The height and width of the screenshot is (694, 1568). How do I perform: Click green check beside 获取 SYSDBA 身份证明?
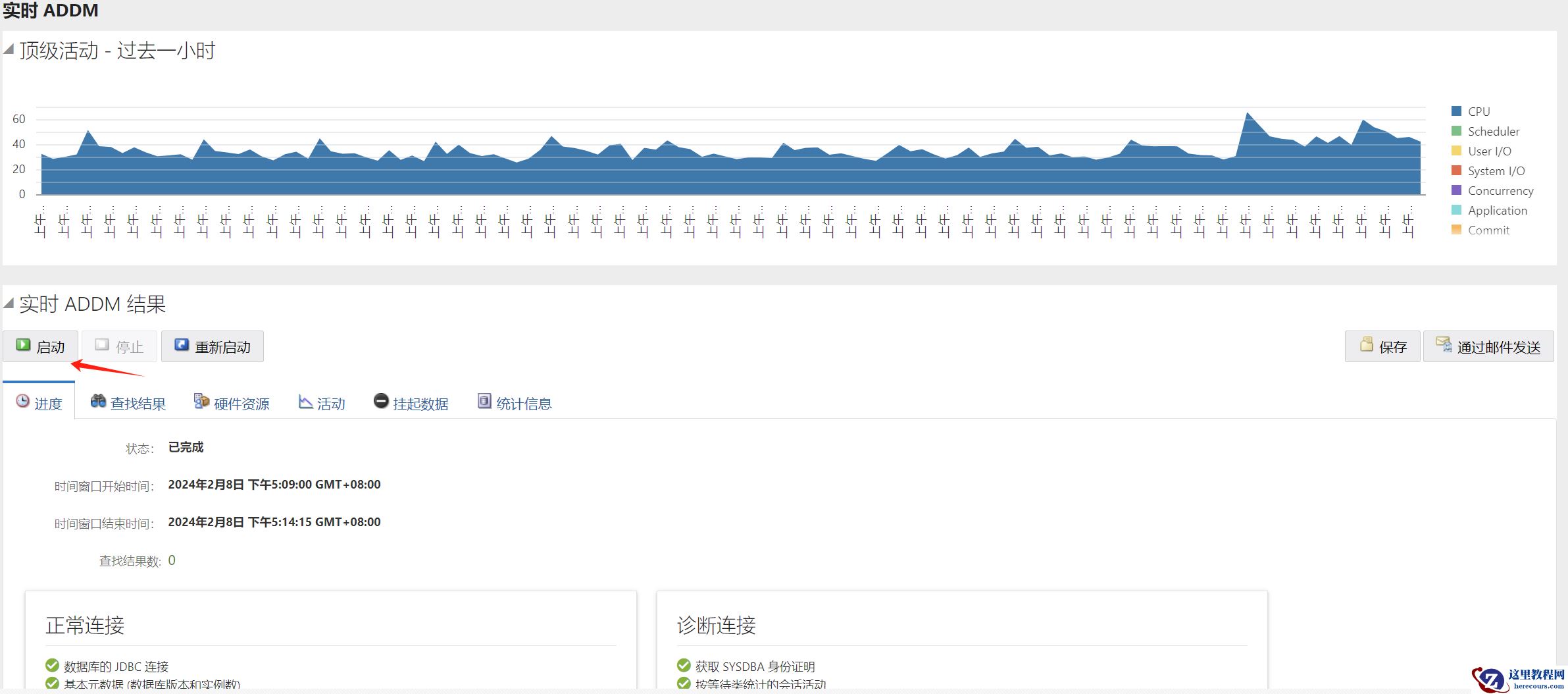coord(684,665)
